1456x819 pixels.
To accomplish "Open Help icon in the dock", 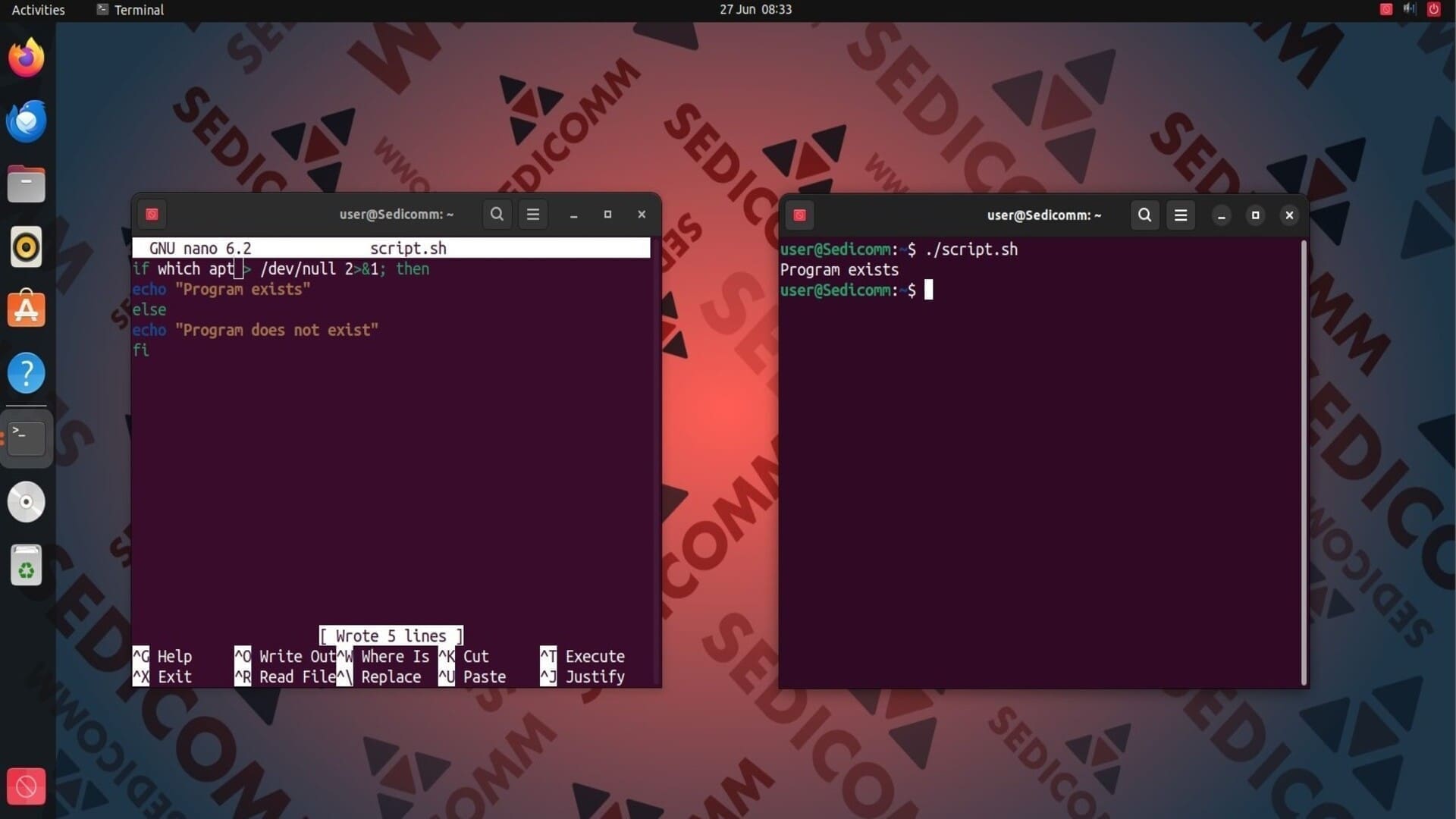I will coord(27,373).
